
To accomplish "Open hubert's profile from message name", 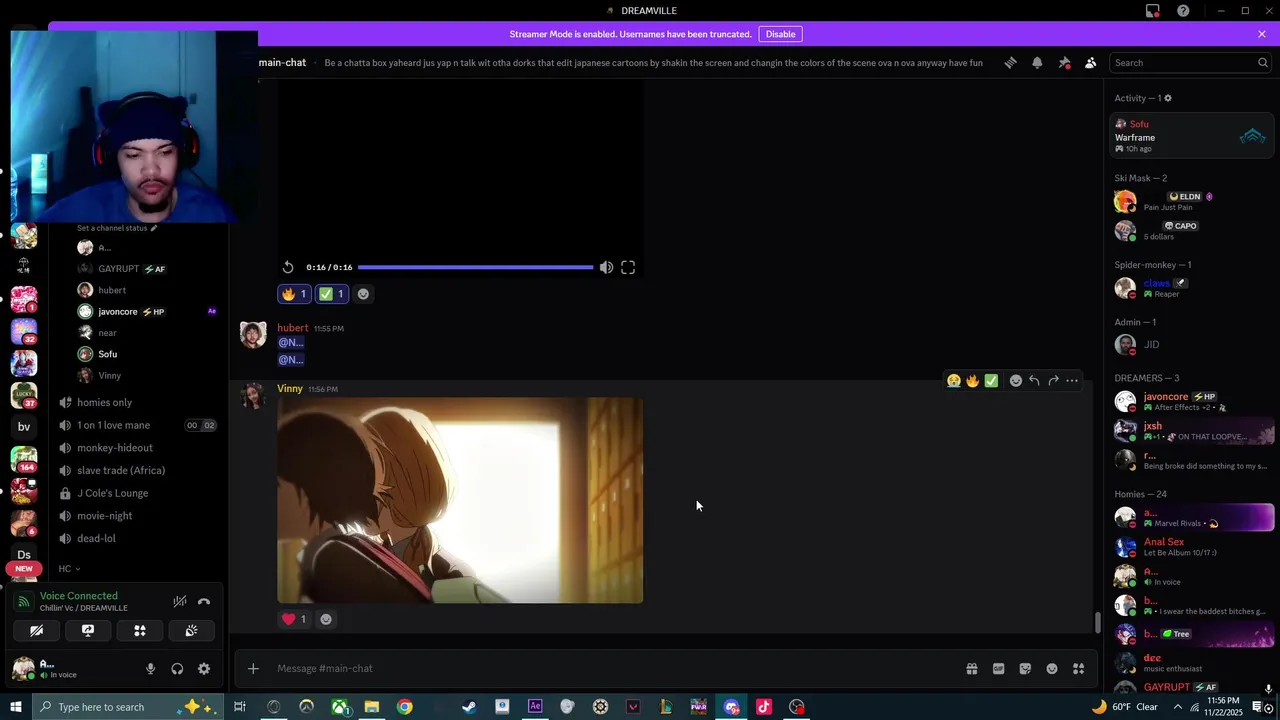I will click(293, 328).
